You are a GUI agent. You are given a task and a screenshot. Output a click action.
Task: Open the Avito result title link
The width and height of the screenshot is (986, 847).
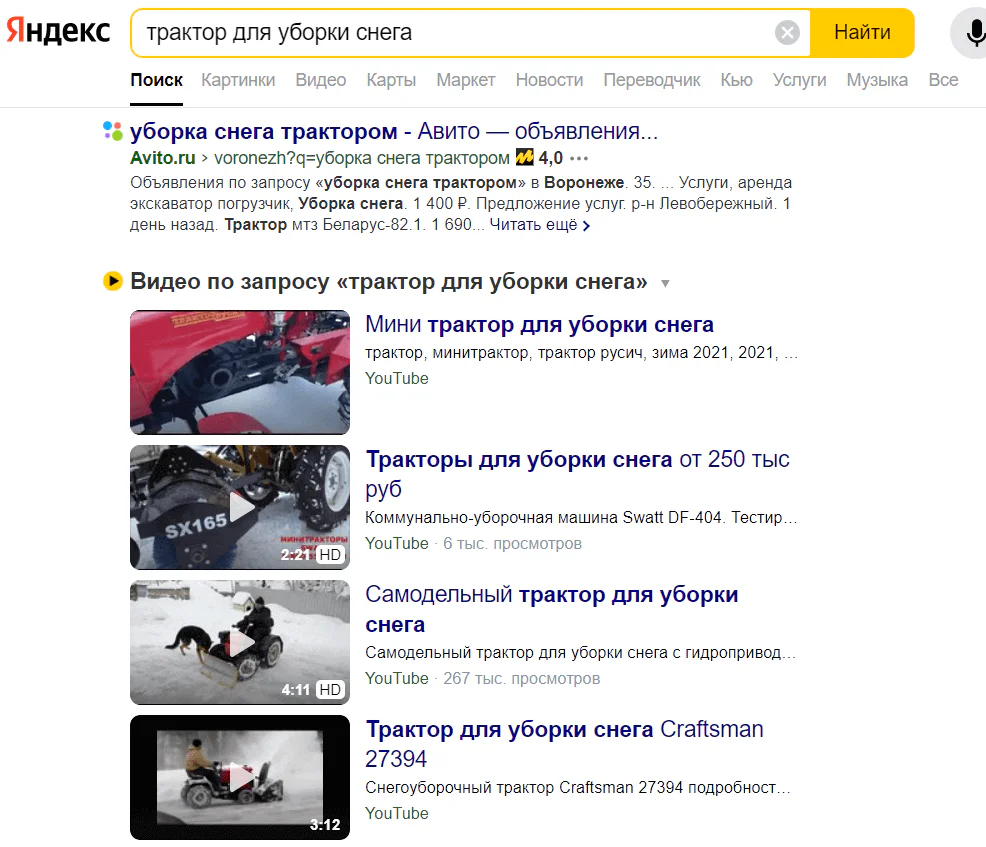394,131
